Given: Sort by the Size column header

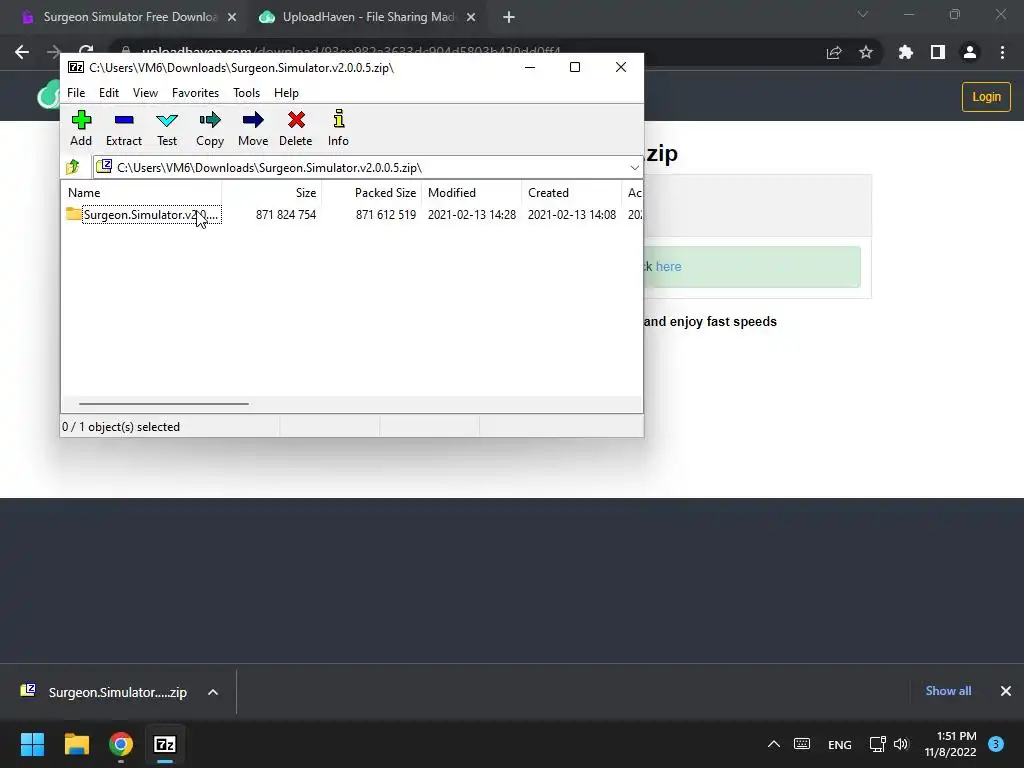Looking at the screenshot, I should point(272,193).
